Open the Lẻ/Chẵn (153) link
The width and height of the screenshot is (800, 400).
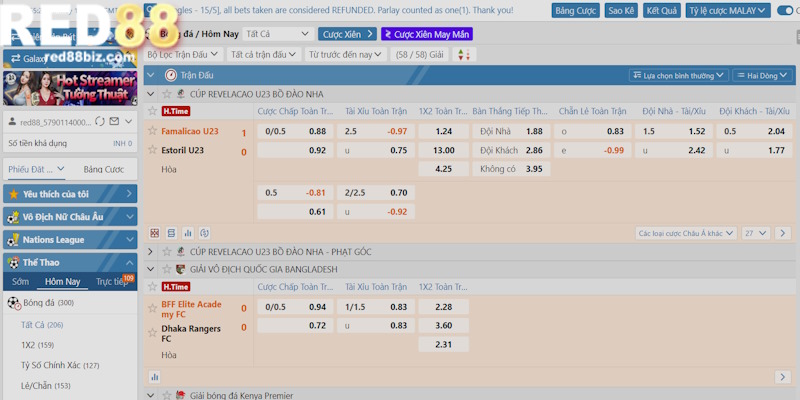tap(46, 386)
